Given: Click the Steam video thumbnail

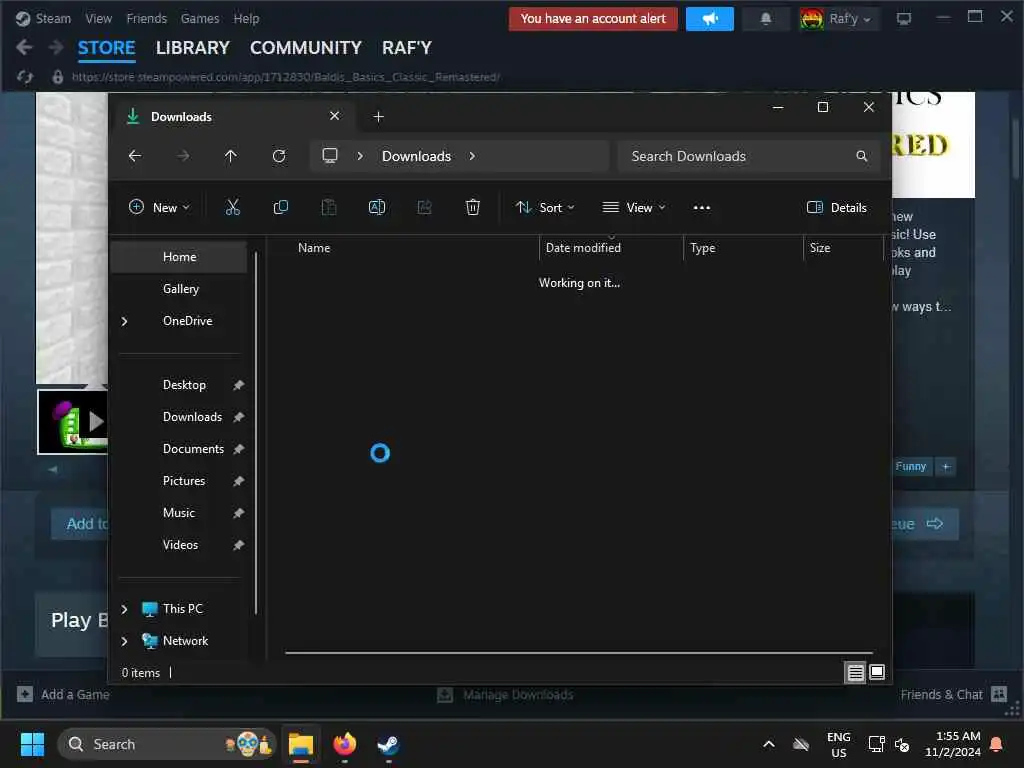Looking at the screenshot, I should pos(73,422).
